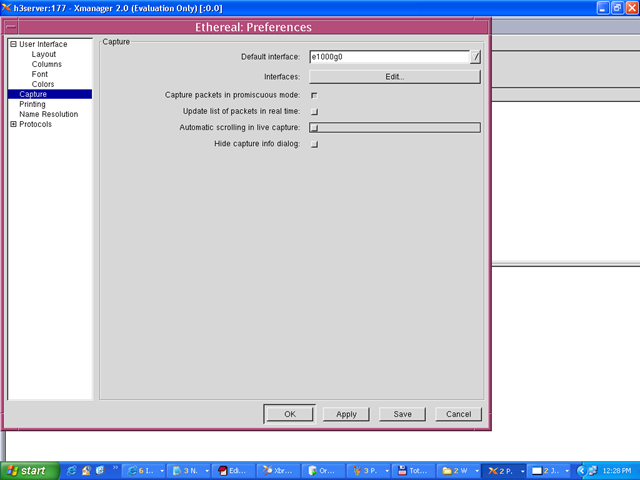Click the taskbar clock showing 12:28 PM
640x480 pixels.
tap(616, 471)
